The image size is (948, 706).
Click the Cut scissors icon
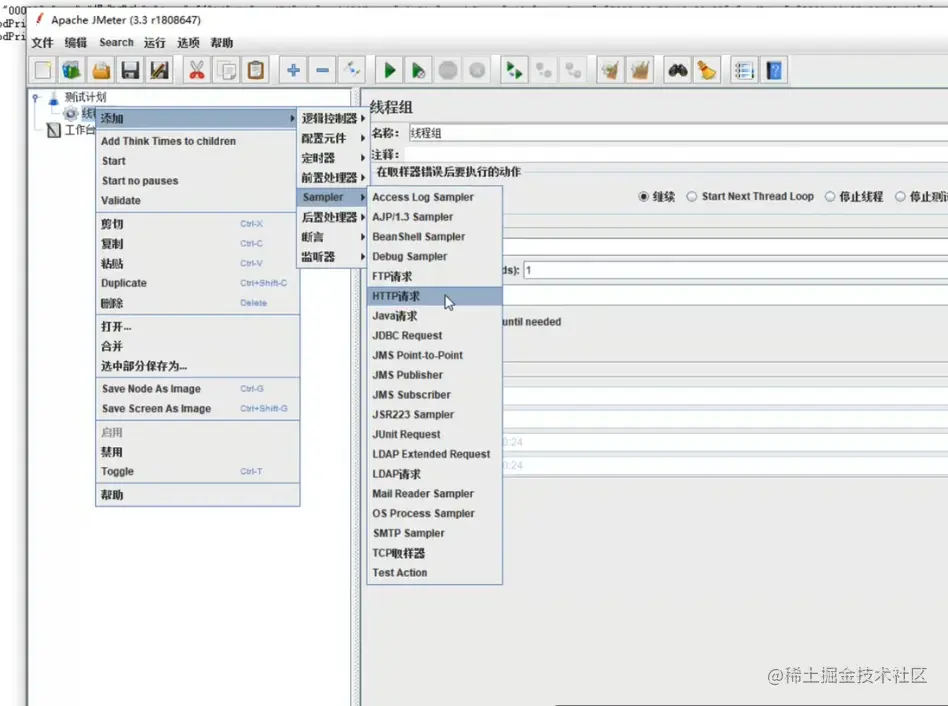196,70
